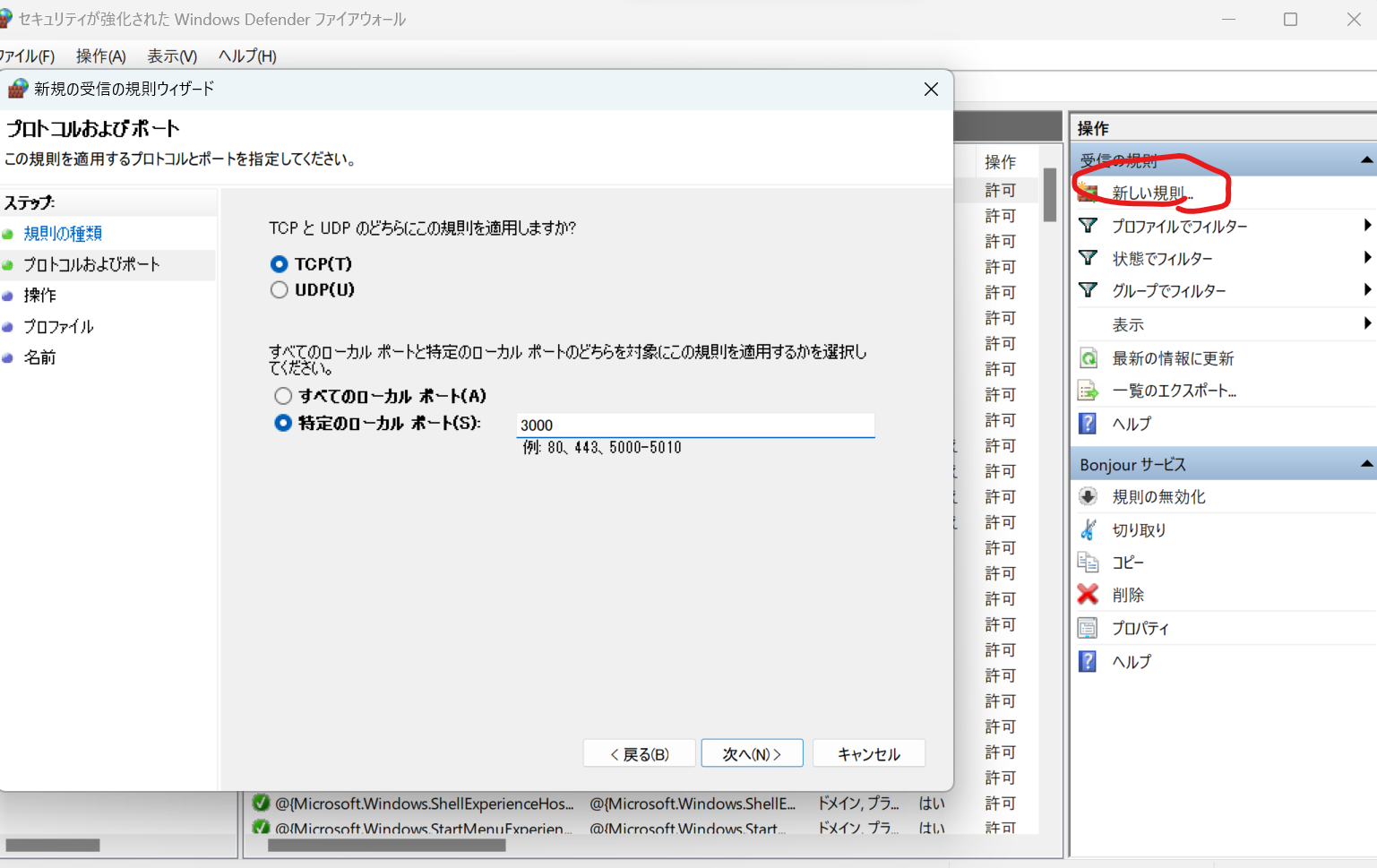This screenshot has height=868, width=1377.
Task: Click the 規則の無効化 disable rule action
Action: coord(1158,496)
